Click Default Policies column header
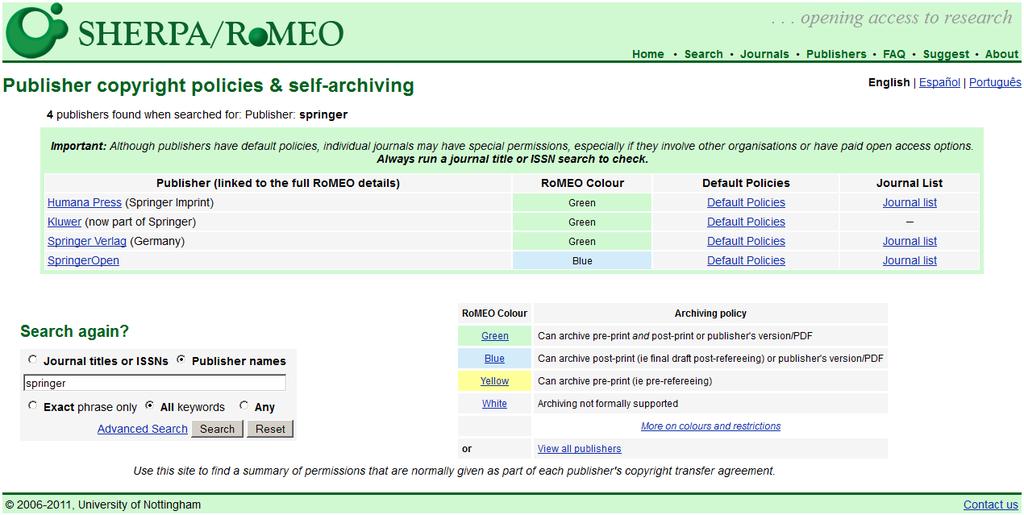The width and height of the screenshot is (1024, 515). [746, 183]
